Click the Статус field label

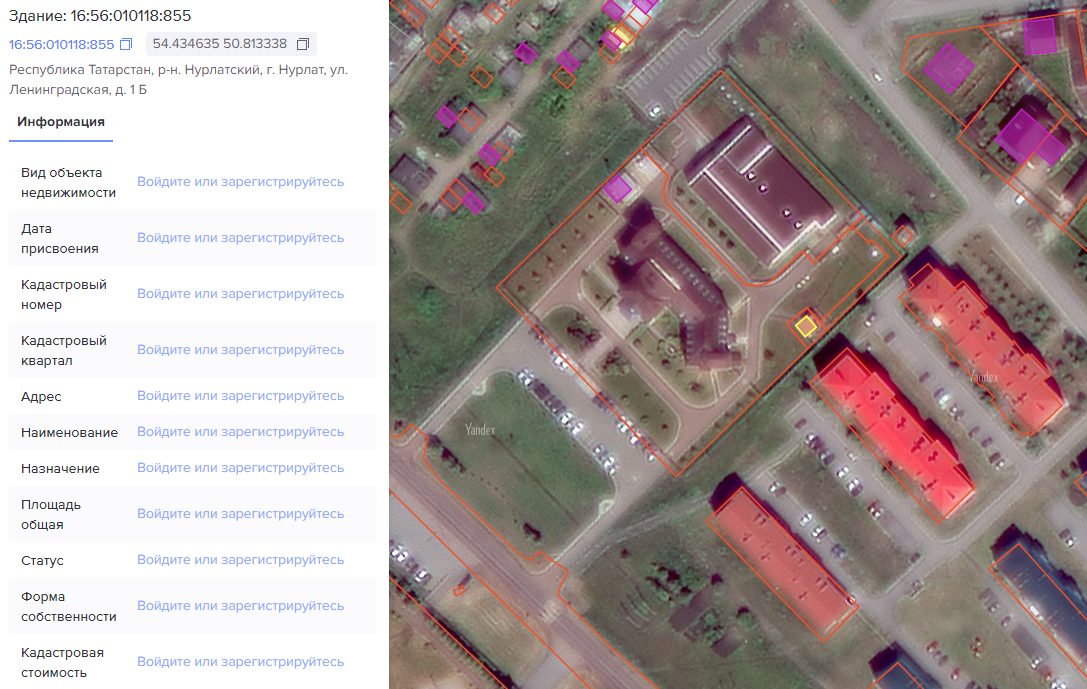(42, 561)
